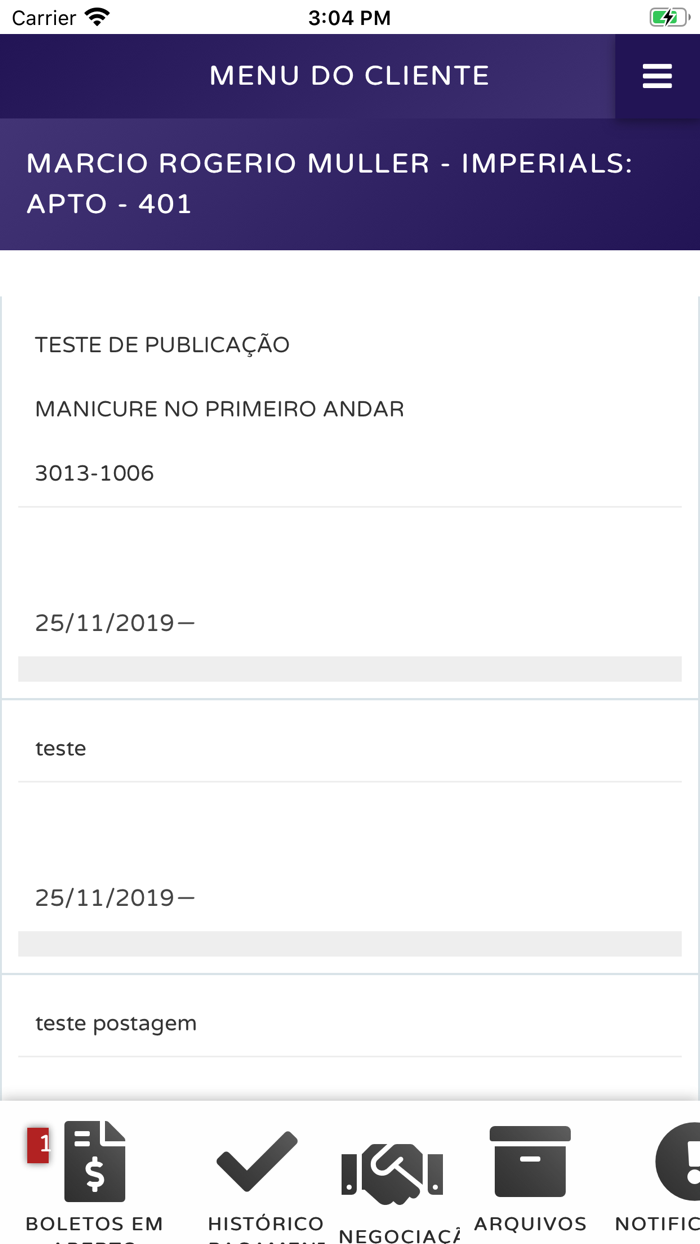This screenshot has height=1244, width=700.
Task: Open the hamburger menu
Action: 657,75
